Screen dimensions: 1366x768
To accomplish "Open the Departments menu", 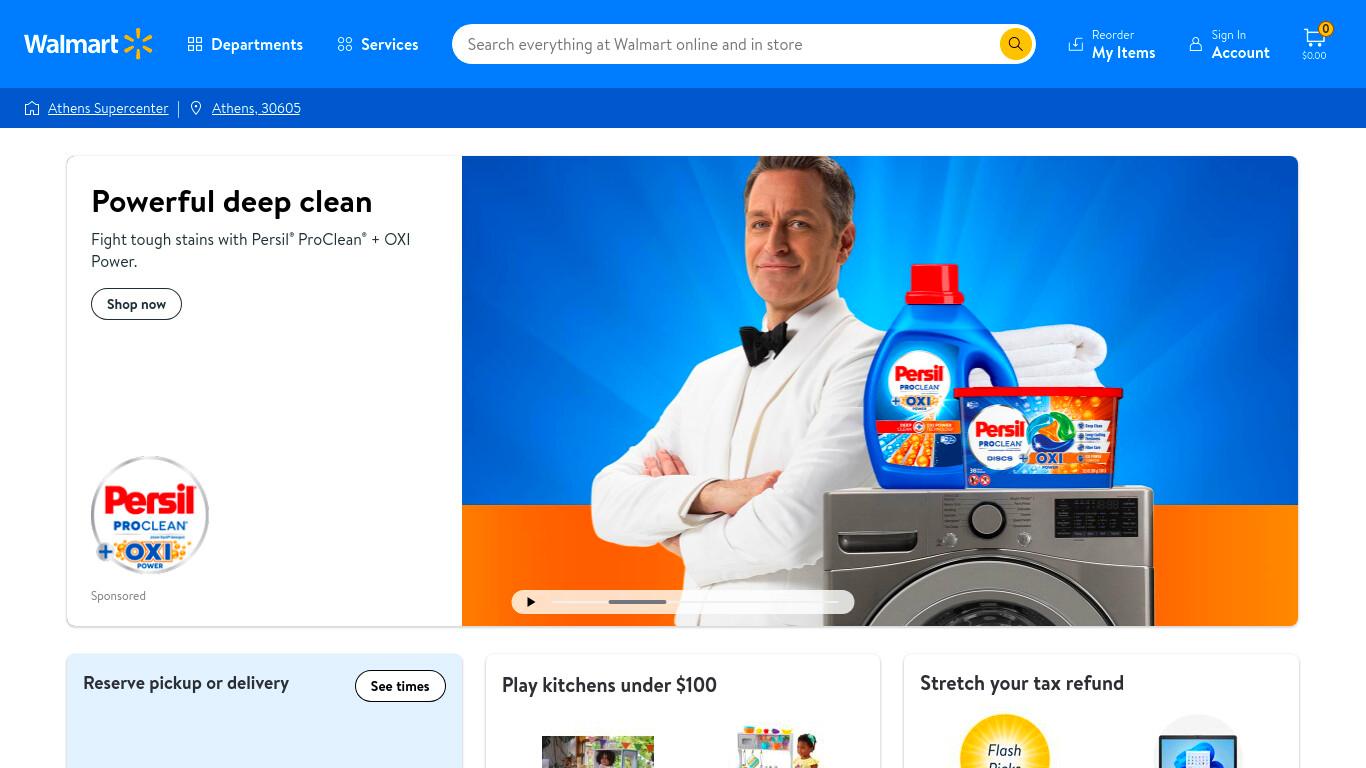I will (245, 44).
